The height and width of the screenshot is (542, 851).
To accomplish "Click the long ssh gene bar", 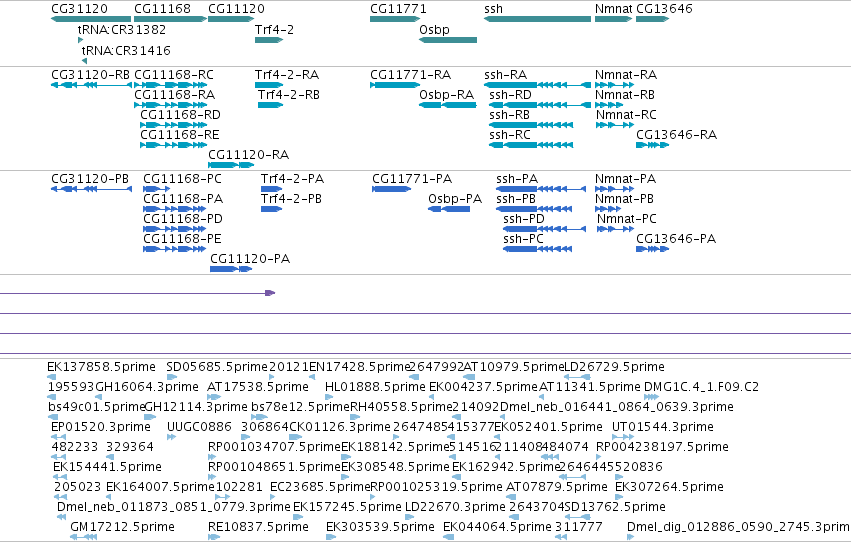I will tap(537, 19).
